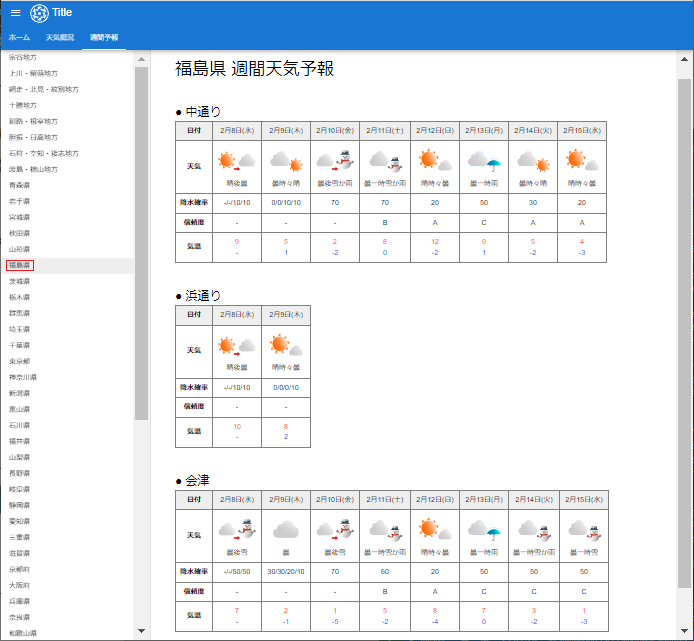
Task: Click 会津 weather icon for 2月11日(土)
Action: pyautogui.click(x=385, y=530)
